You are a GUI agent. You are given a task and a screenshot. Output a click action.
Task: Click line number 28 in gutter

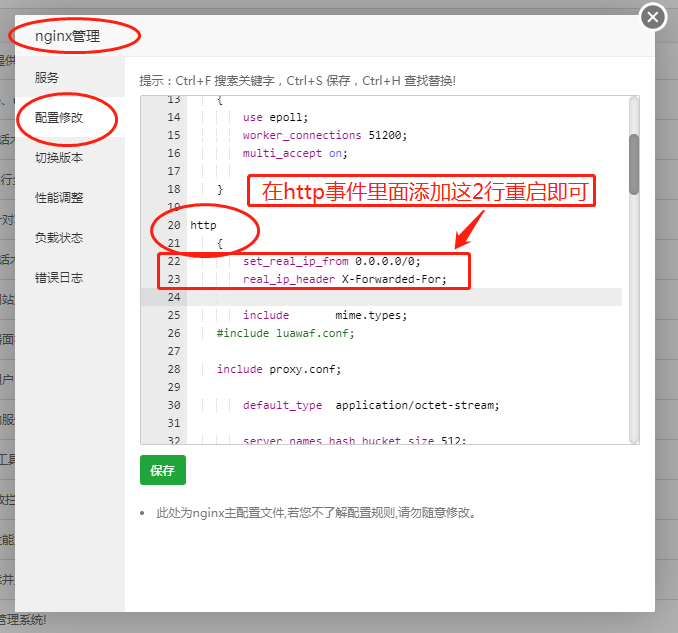(174, 369)
